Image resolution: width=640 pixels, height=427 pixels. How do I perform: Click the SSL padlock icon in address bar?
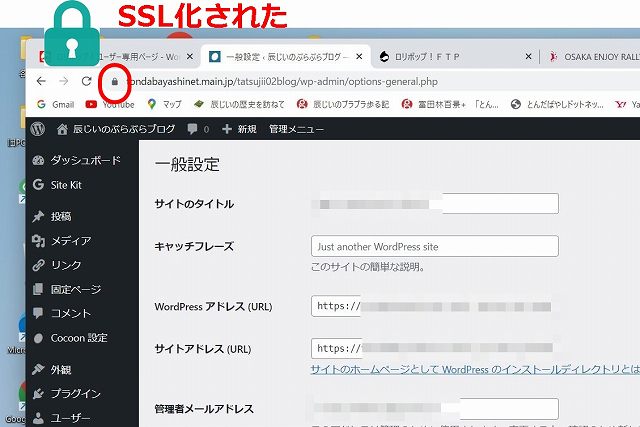(x=115, y=81)
